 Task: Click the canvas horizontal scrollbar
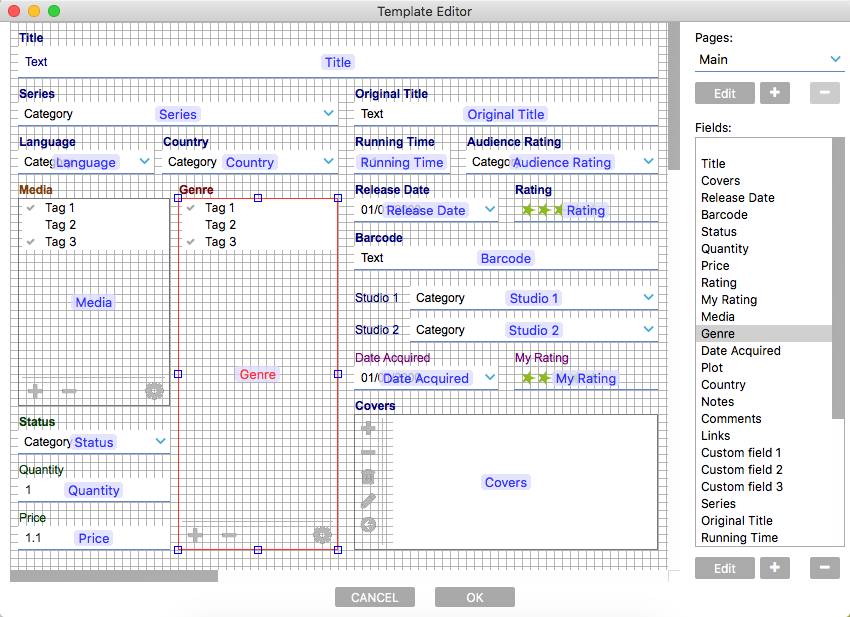click(114, 576)
